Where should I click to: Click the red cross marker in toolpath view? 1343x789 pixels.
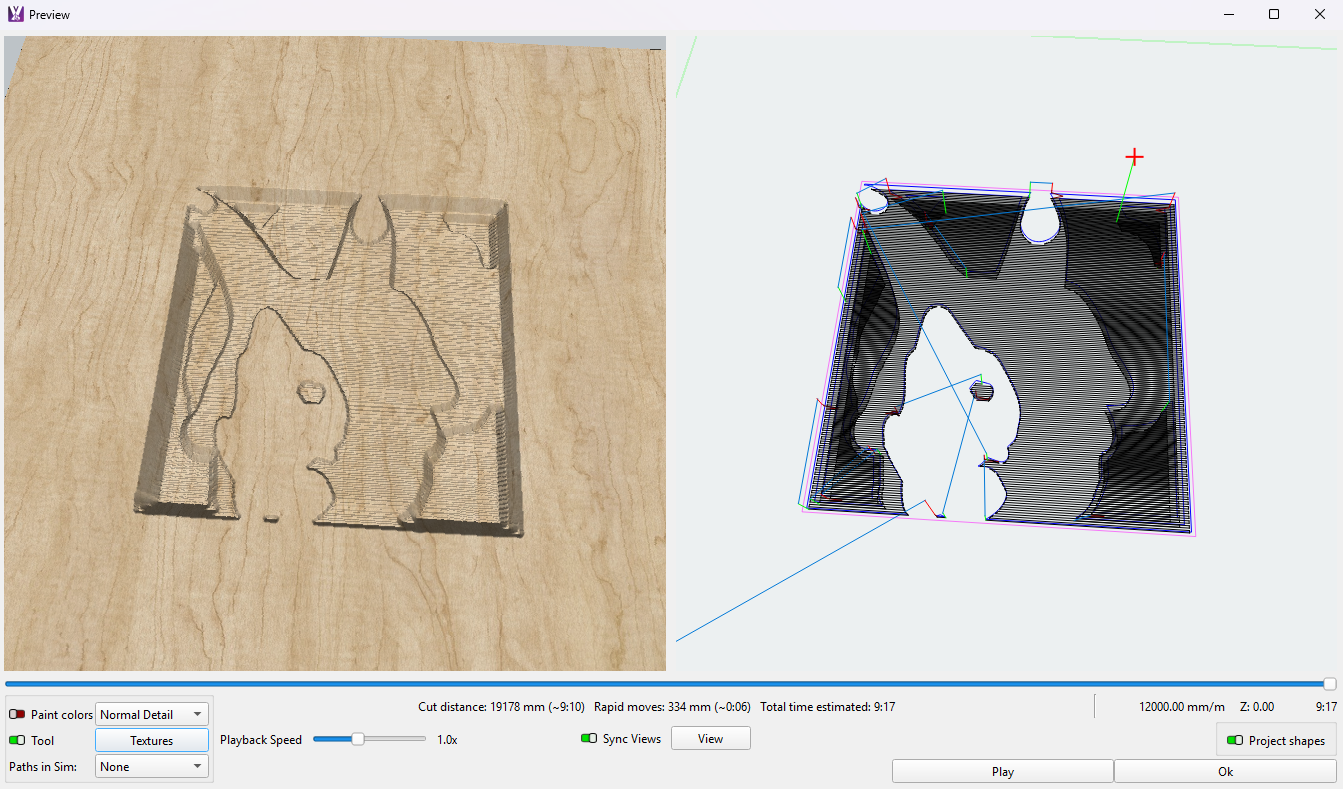(x=1134, y=157)
